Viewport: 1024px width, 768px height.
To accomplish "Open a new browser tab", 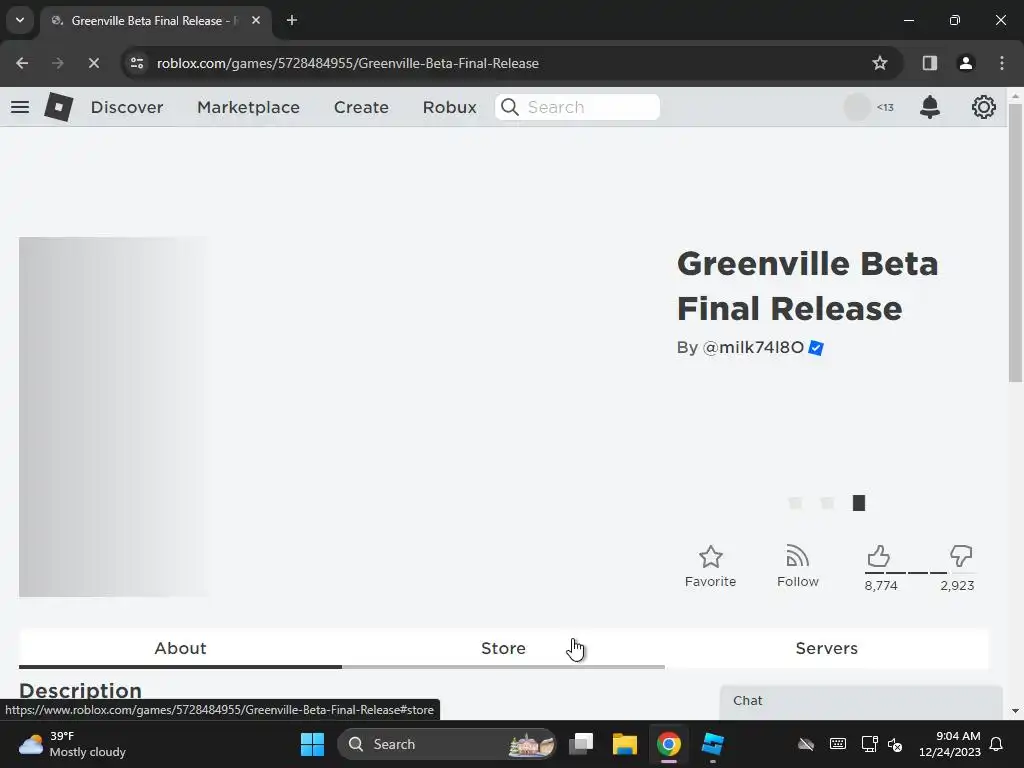I will point(292,20).
